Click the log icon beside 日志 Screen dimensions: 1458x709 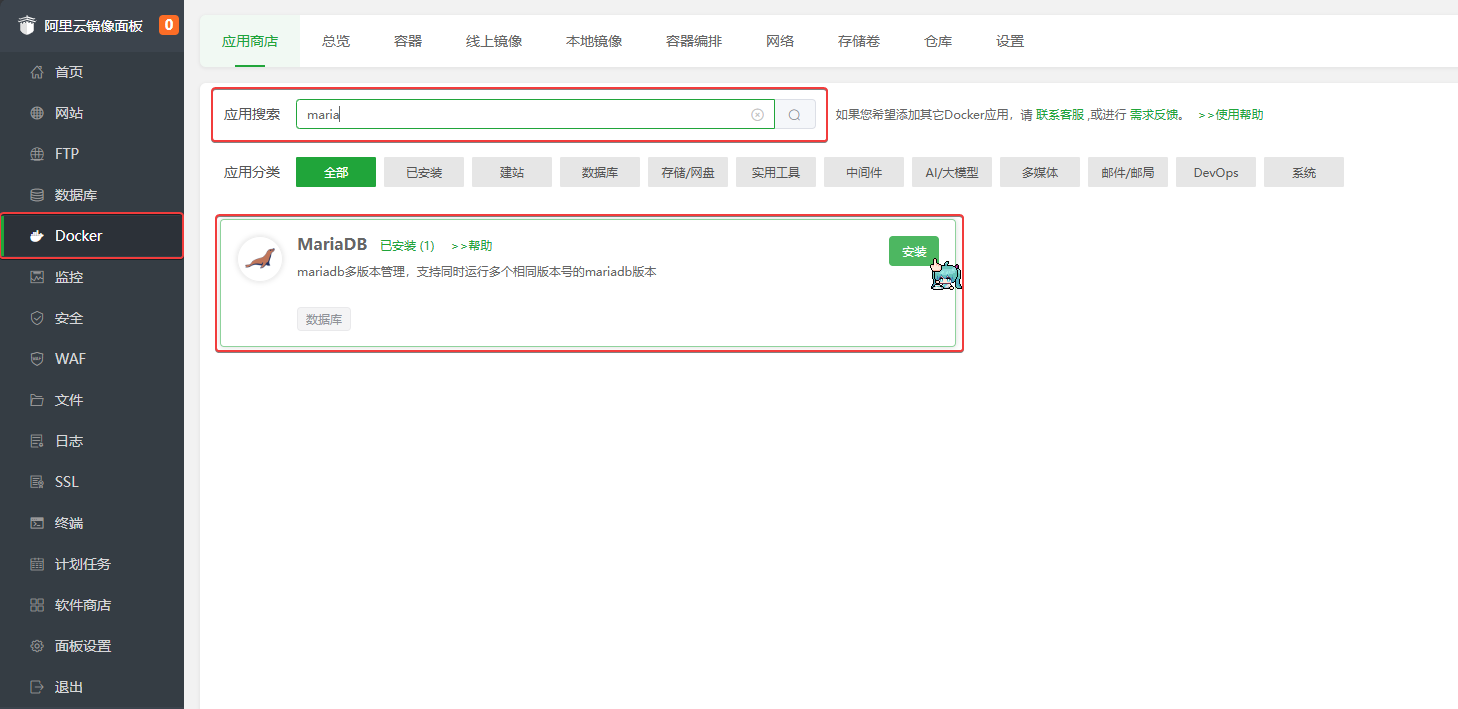point(37,441)
